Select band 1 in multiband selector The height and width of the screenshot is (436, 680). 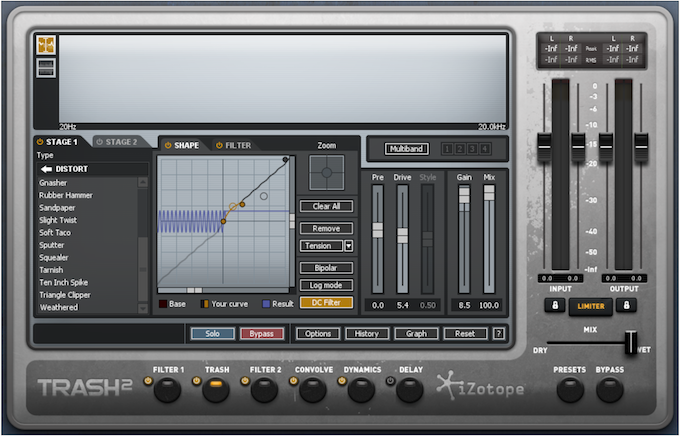(448, 149)
